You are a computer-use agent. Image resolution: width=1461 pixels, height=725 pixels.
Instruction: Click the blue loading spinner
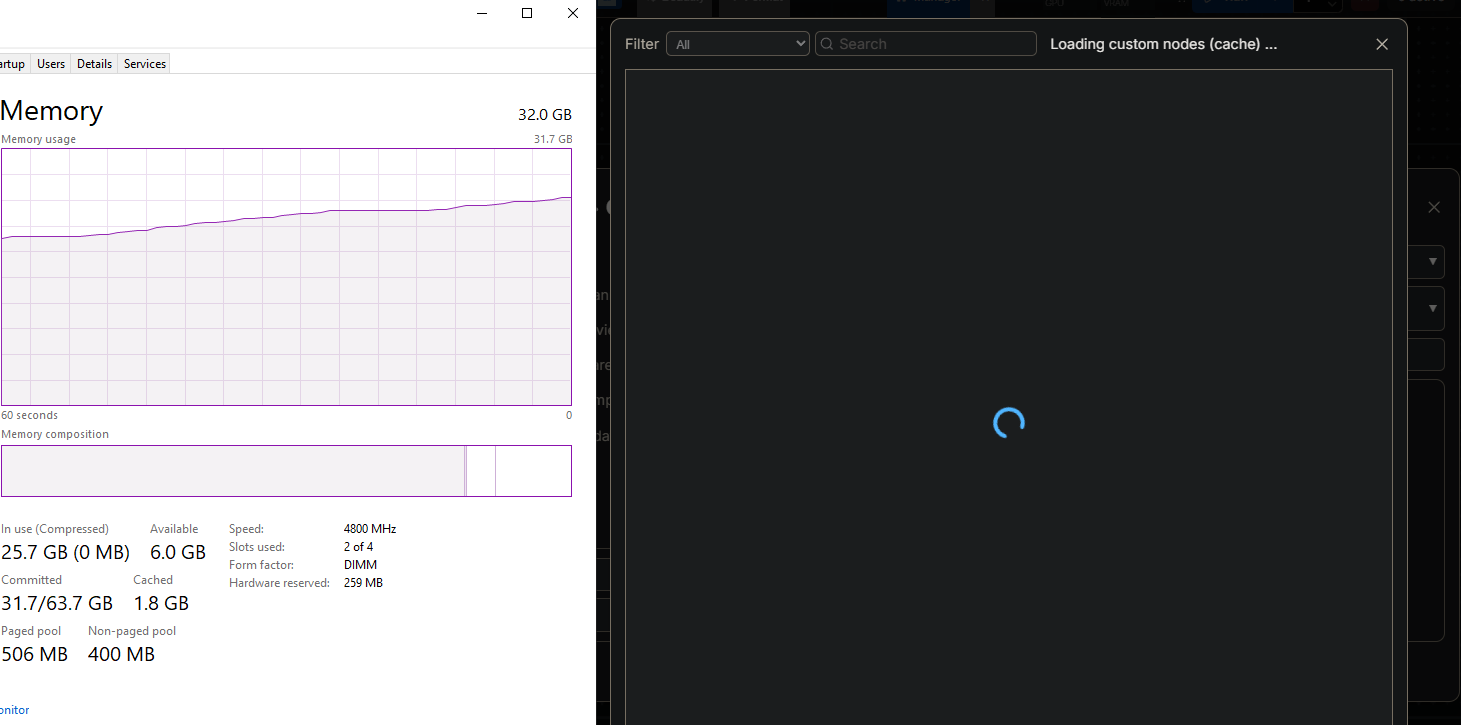click(x=1009, y=423)
